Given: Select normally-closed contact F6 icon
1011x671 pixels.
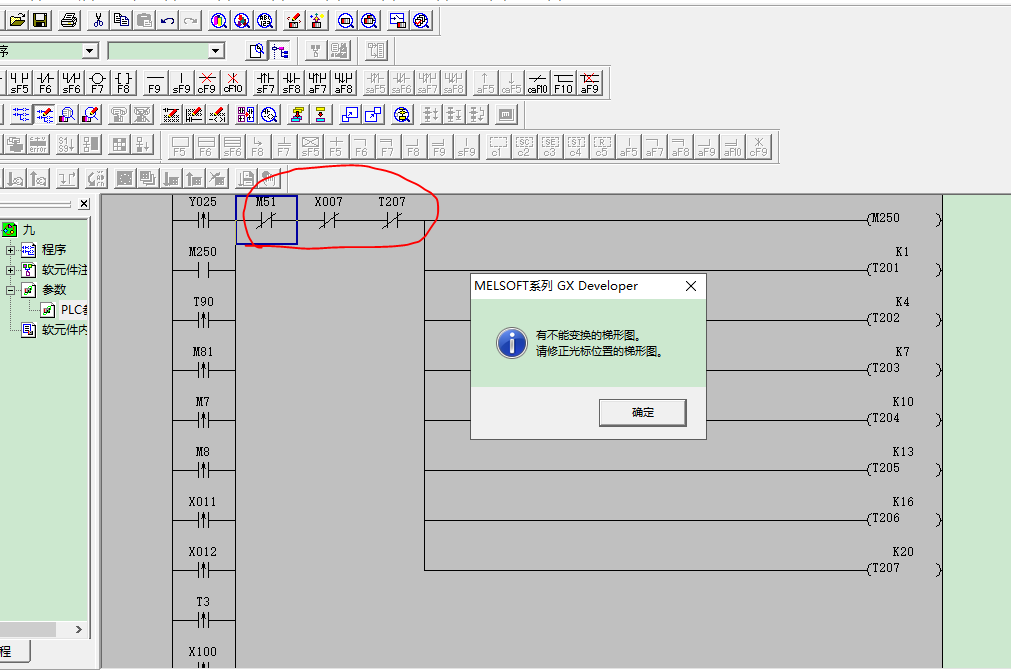Looking at the screenshot, I should 45,82.
